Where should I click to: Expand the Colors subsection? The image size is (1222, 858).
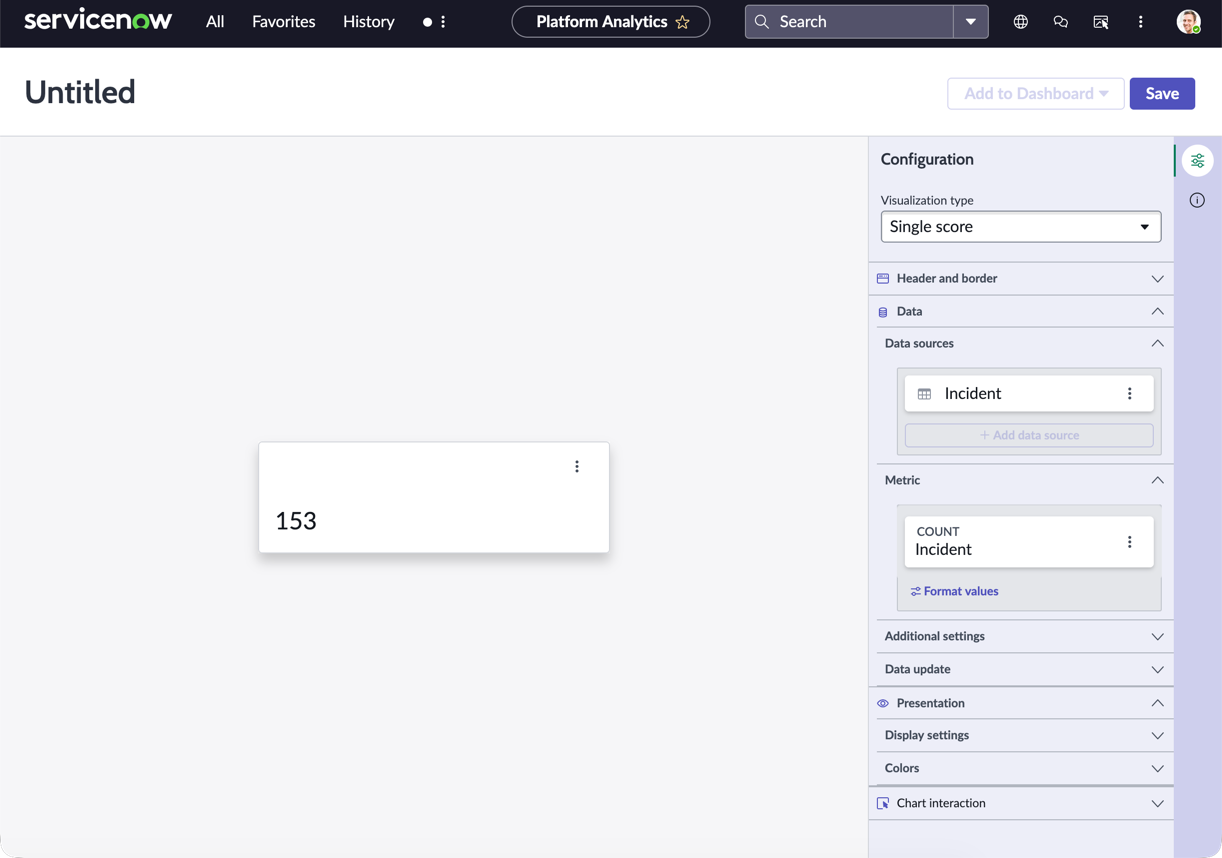pyautogui.click(x=1025, y=768)
